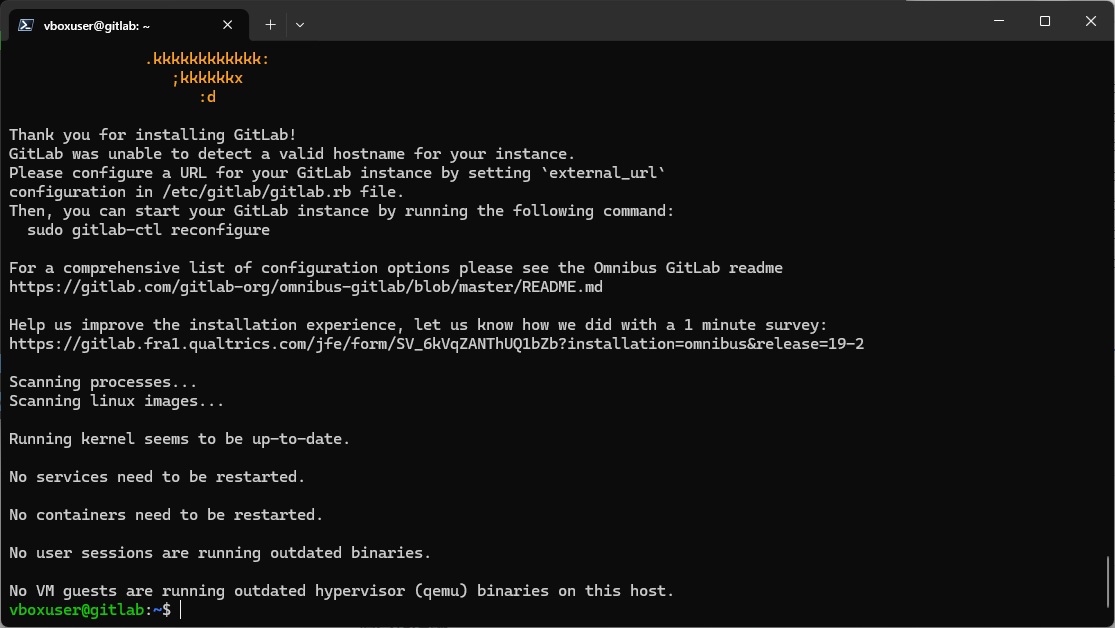Viewport: 1115px width, 628px height.
Task: Minimize the terminal window
Action: click(x=999, y=21)
